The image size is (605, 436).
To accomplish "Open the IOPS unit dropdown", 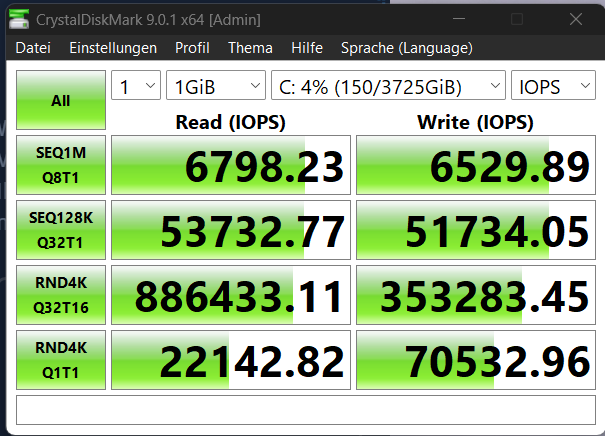I will tap(554, 85).
